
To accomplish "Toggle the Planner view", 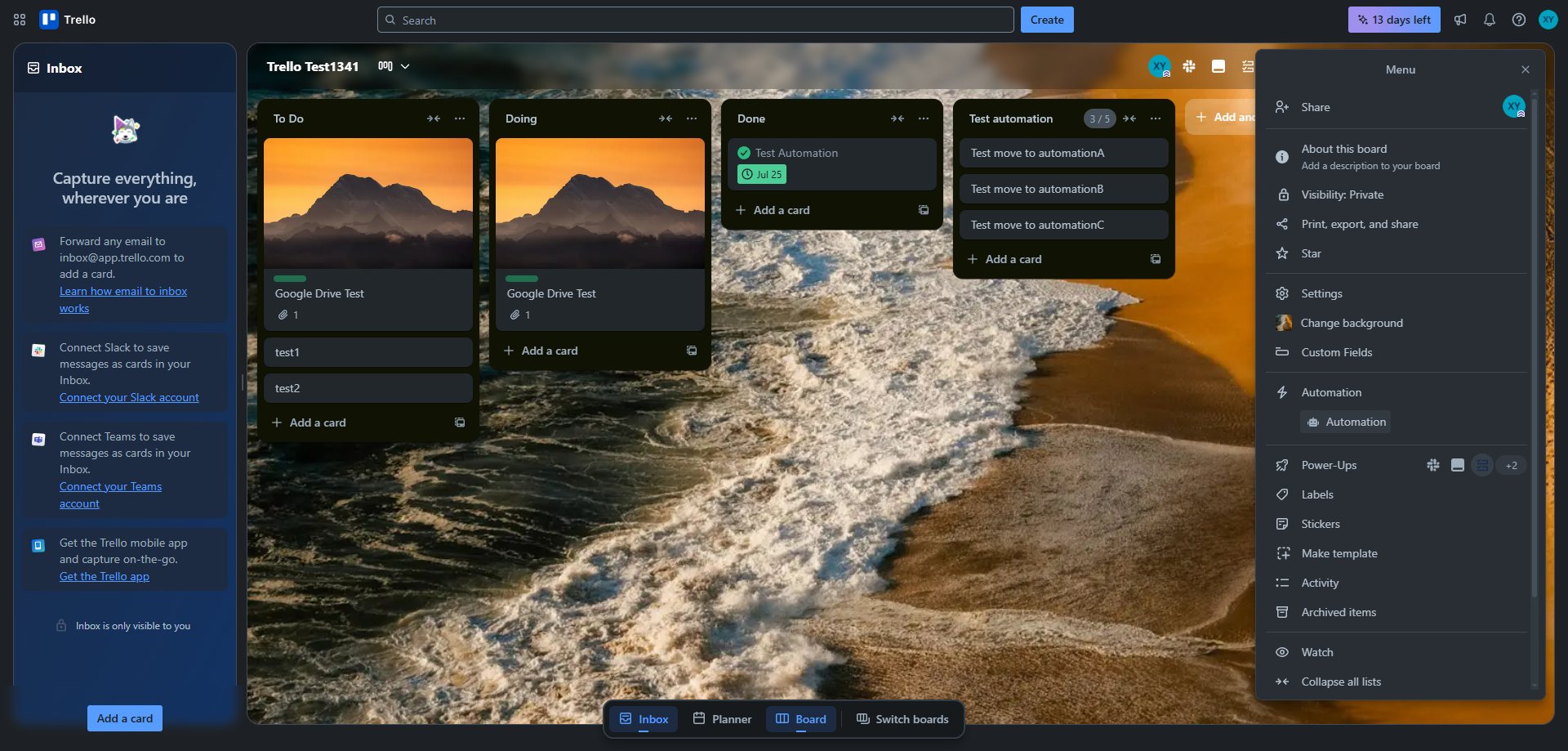I will 722,719.
